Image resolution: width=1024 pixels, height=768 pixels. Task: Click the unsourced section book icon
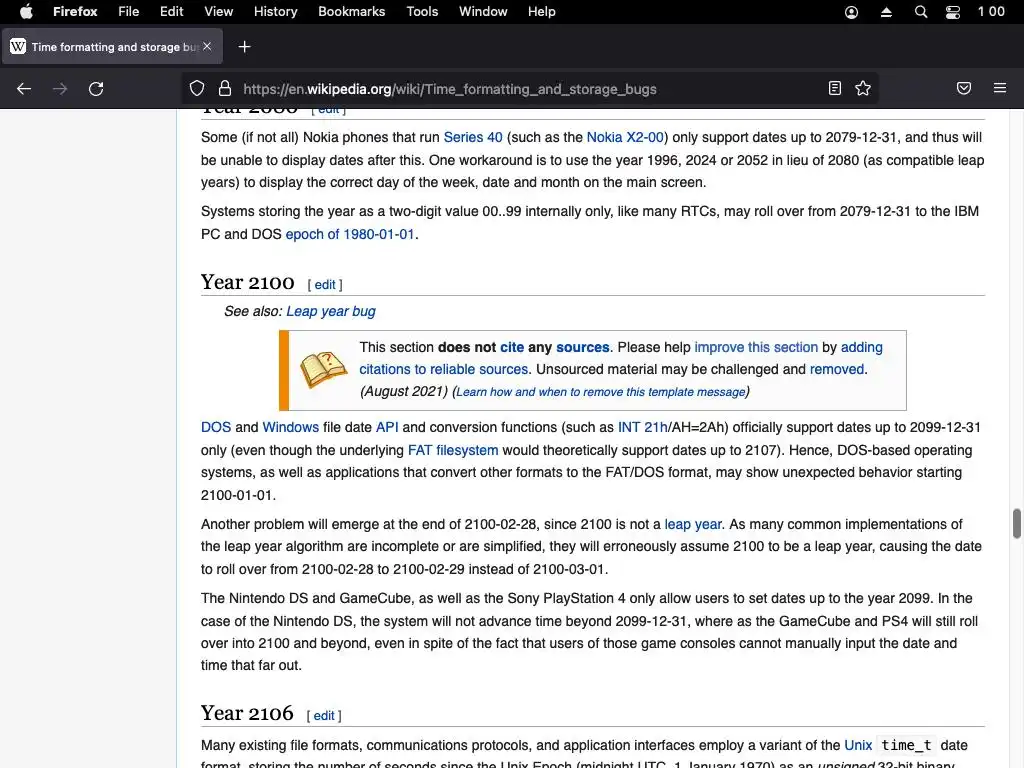coord(323,370)
